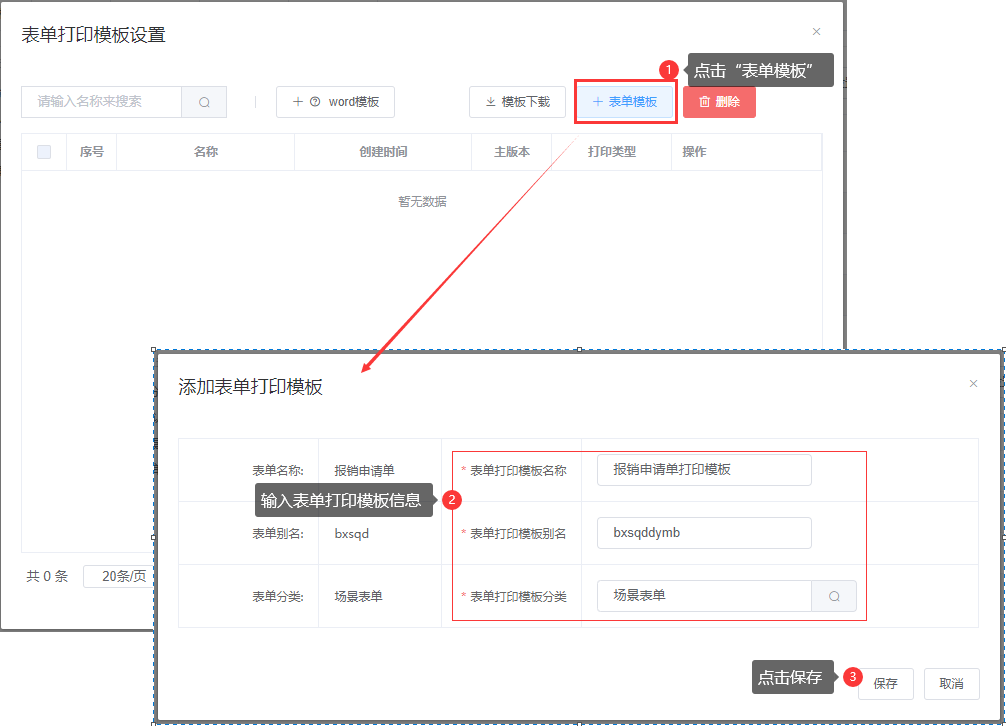1006x726 pixels.
Task: Close the 添加表单打印模板 dialog
Action: pos(973,384)
